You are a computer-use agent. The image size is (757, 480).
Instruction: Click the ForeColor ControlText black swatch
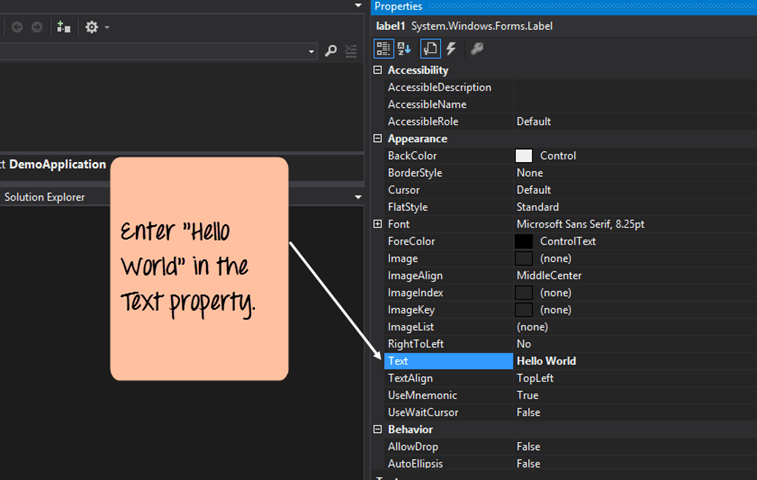524,241
